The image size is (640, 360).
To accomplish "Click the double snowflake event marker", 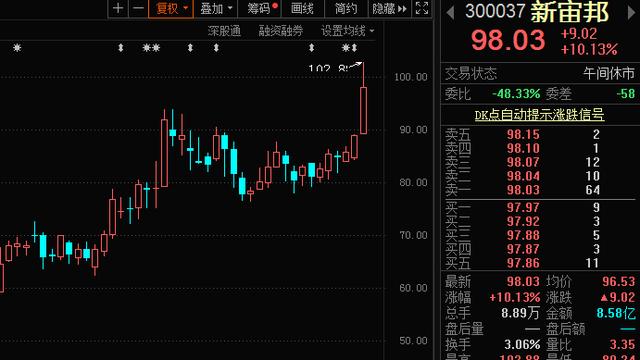I will 151,48.
